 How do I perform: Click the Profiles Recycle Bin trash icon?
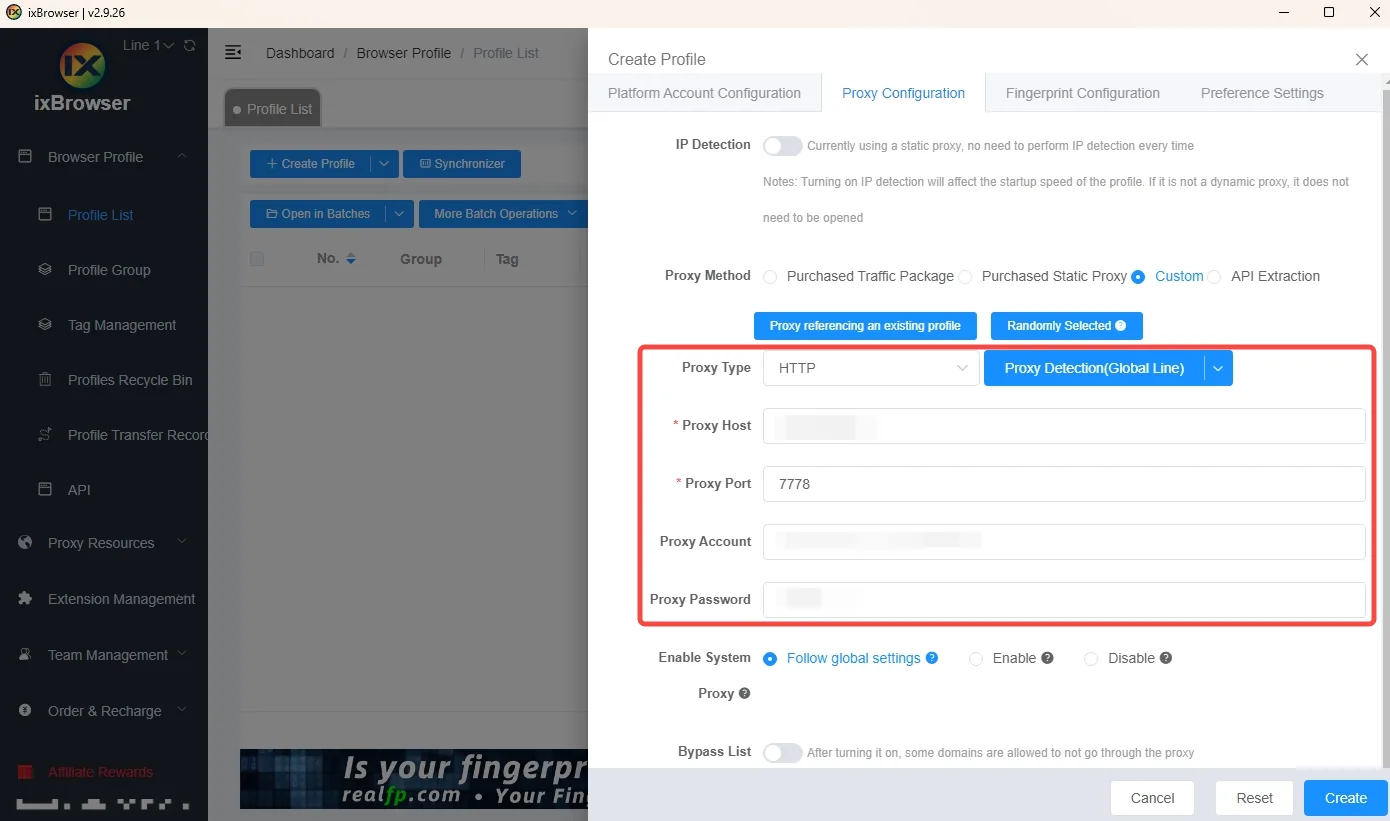[x=44, y=380]
